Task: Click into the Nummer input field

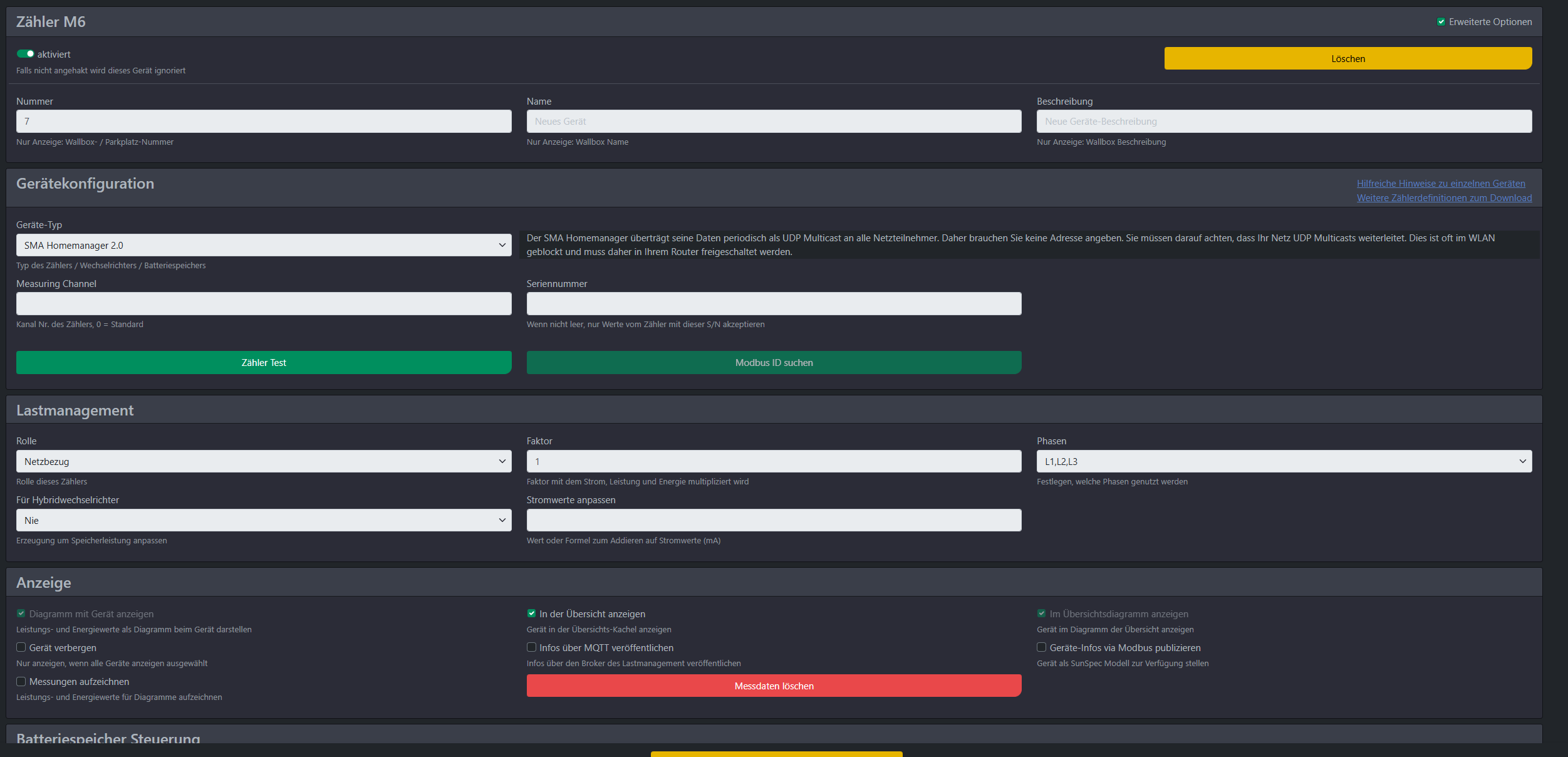Action: click(x=264, y=122)
